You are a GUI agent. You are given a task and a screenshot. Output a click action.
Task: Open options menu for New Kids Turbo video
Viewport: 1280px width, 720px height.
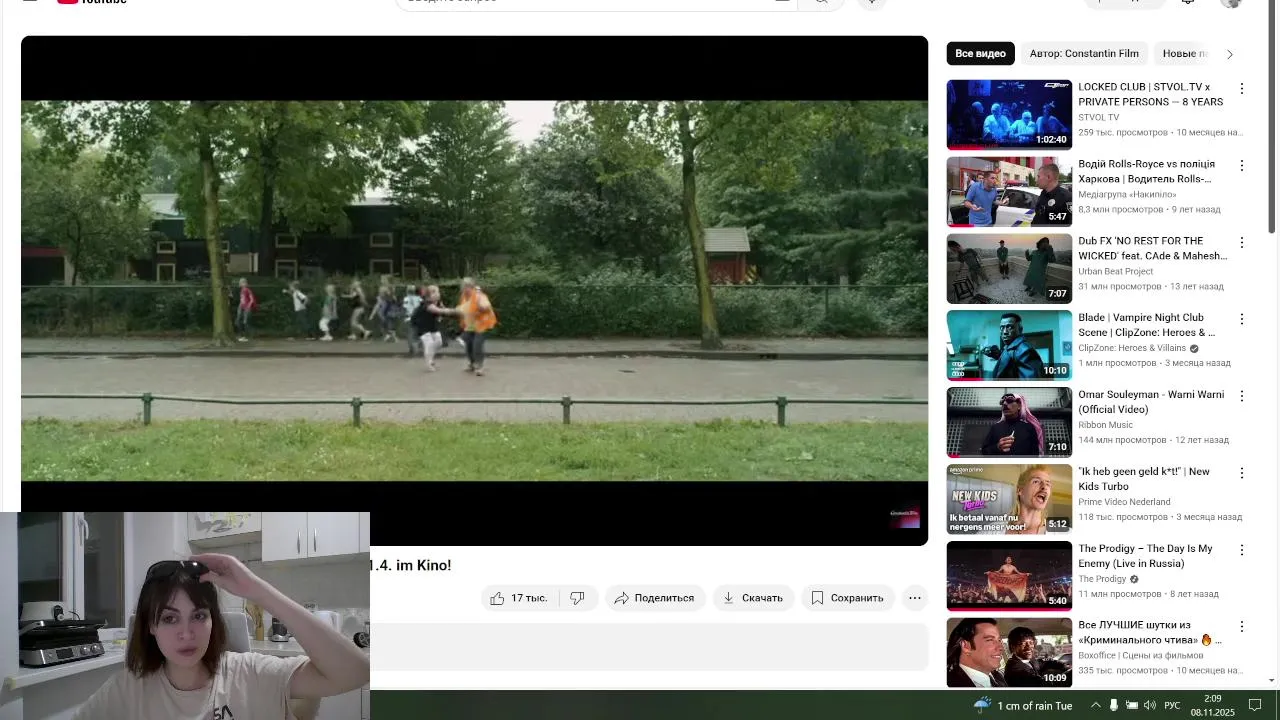click(x=1241, y=473)
